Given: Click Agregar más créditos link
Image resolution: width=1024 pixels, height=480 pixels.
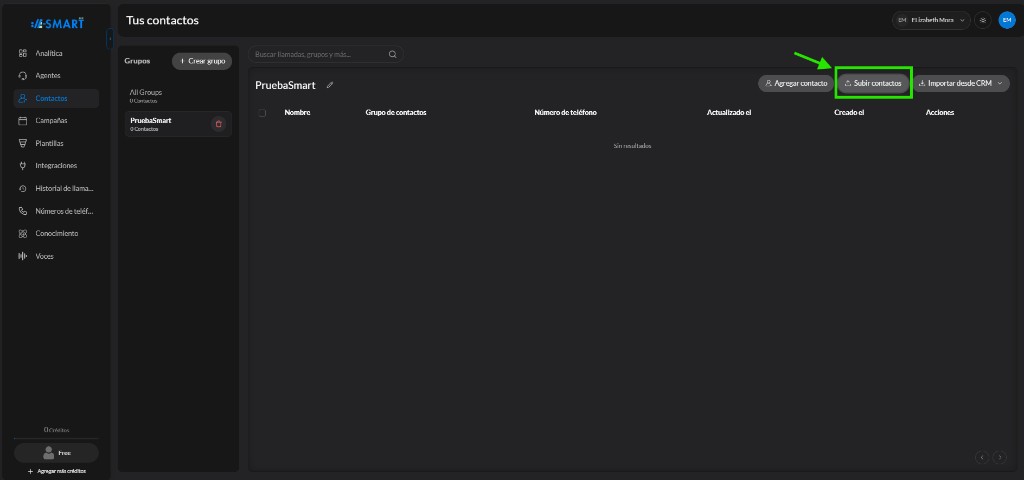Looking at the screenshot, I should tap(56, 471).
